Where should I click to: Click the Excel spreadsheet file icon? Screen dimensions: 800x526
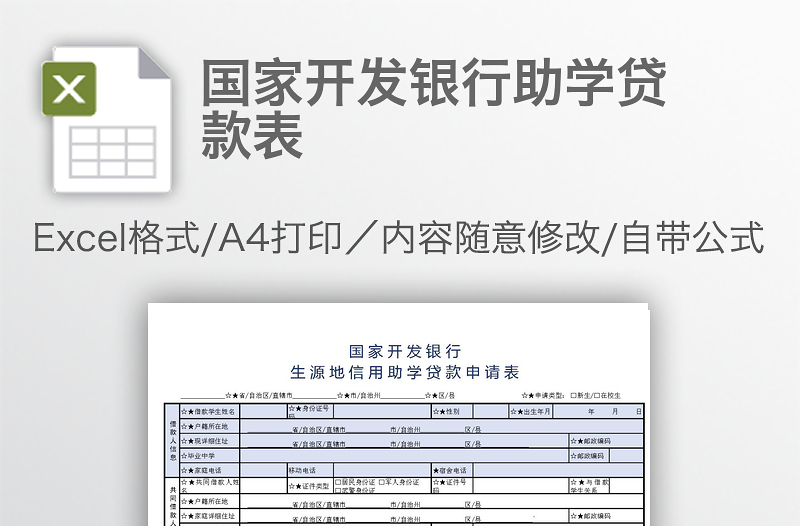coord(106,120)
